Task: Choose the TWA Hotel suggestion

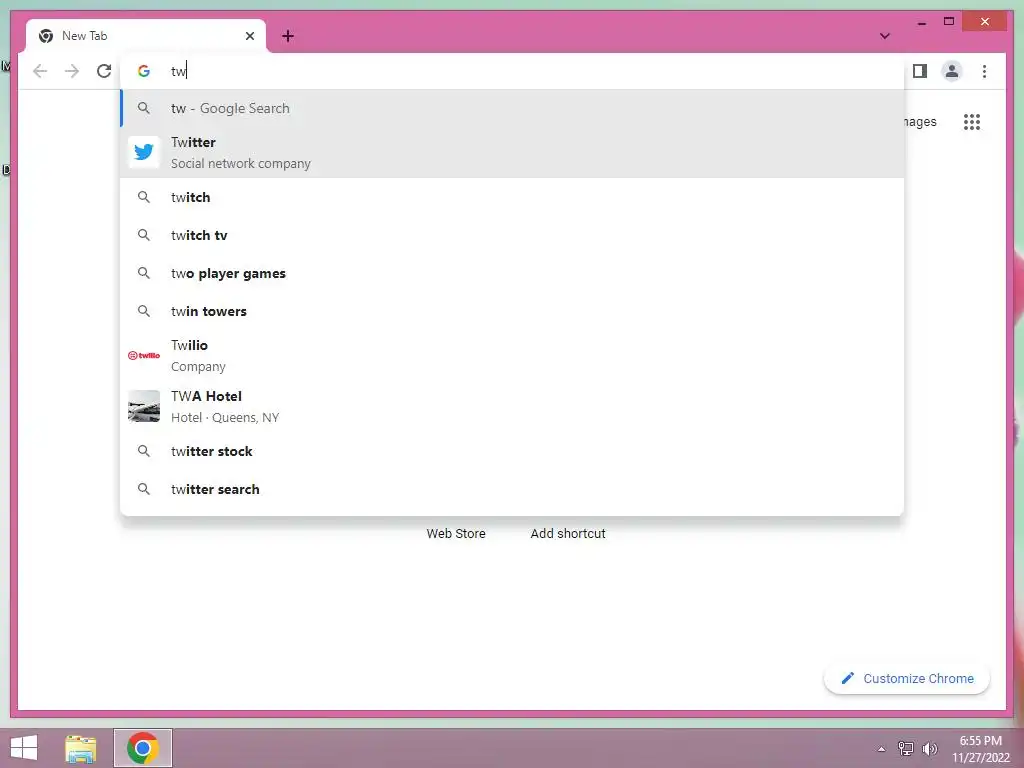Action: 513,406
